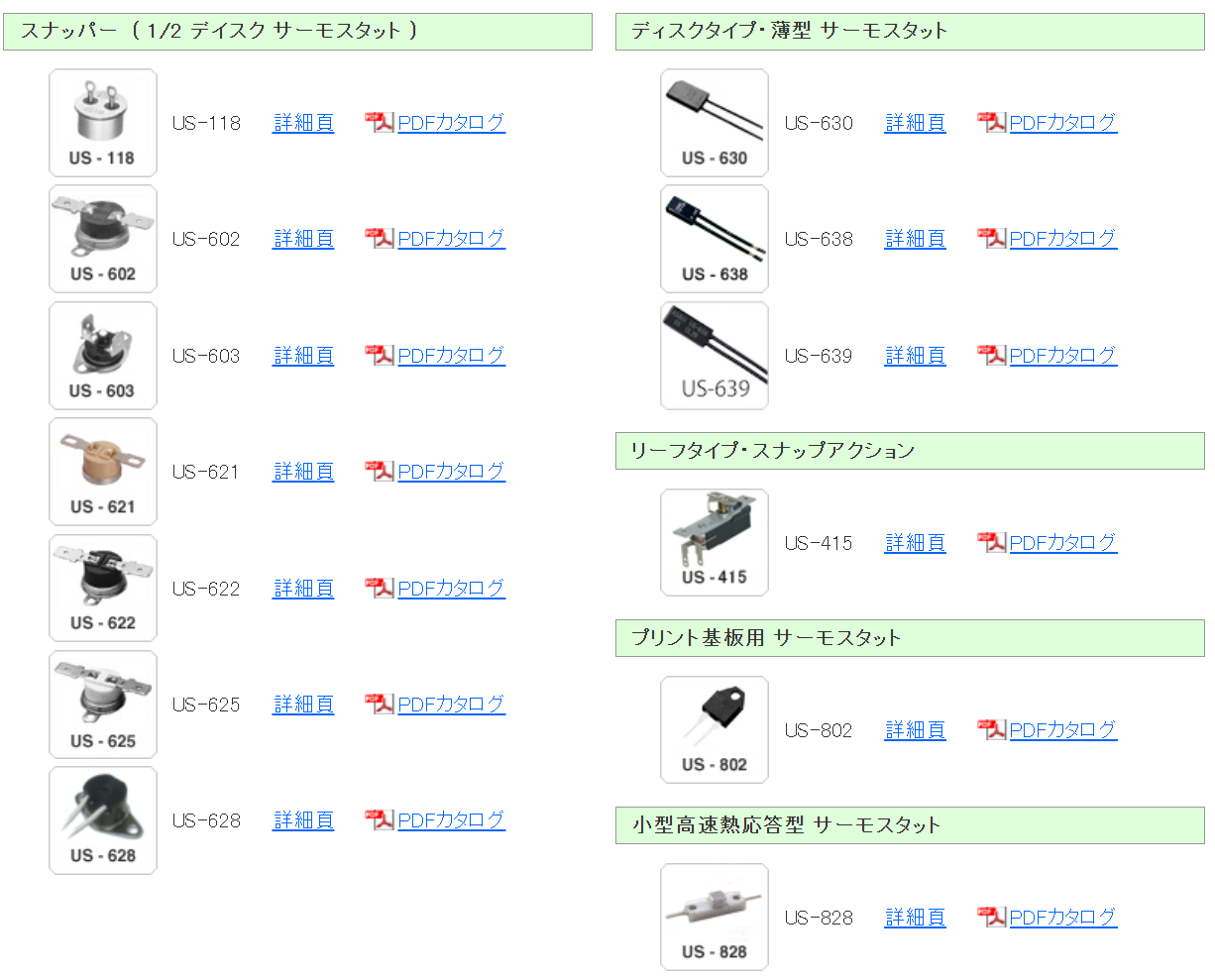
Task: Click the PDF icon beside US-415
Action: [x=992, y=543]
